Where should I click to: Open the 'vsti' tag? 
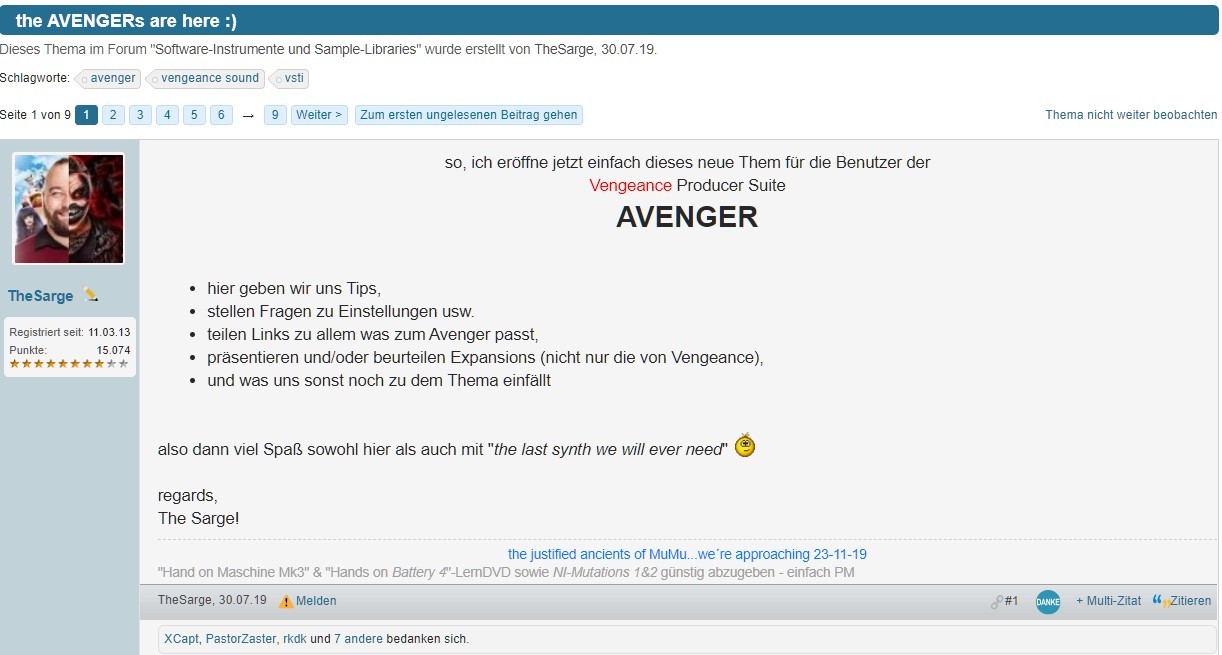293,78
